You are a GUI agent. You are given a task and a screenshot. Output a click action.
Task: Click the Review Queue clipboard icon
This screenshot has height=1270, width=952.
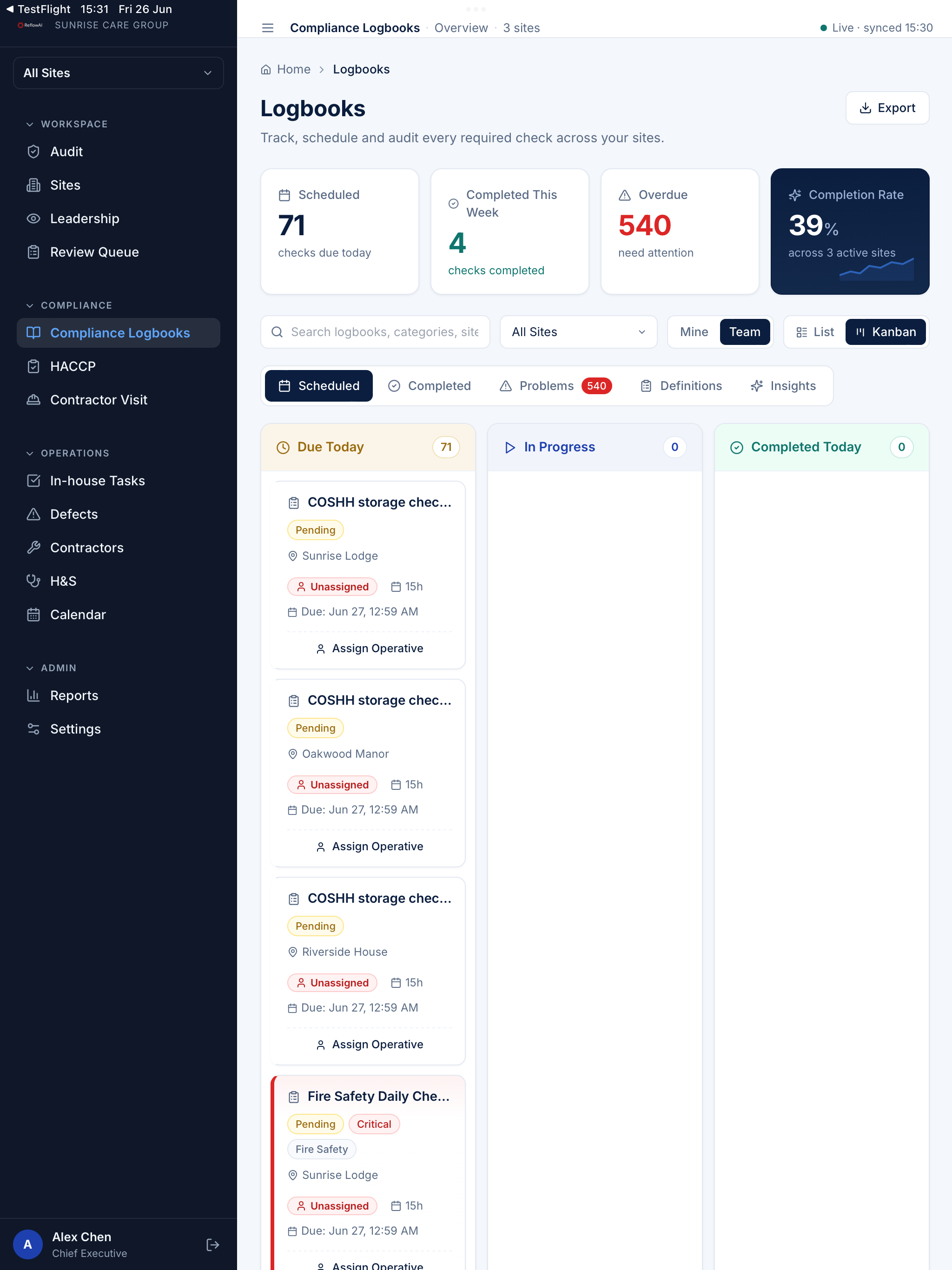[33, 252]
